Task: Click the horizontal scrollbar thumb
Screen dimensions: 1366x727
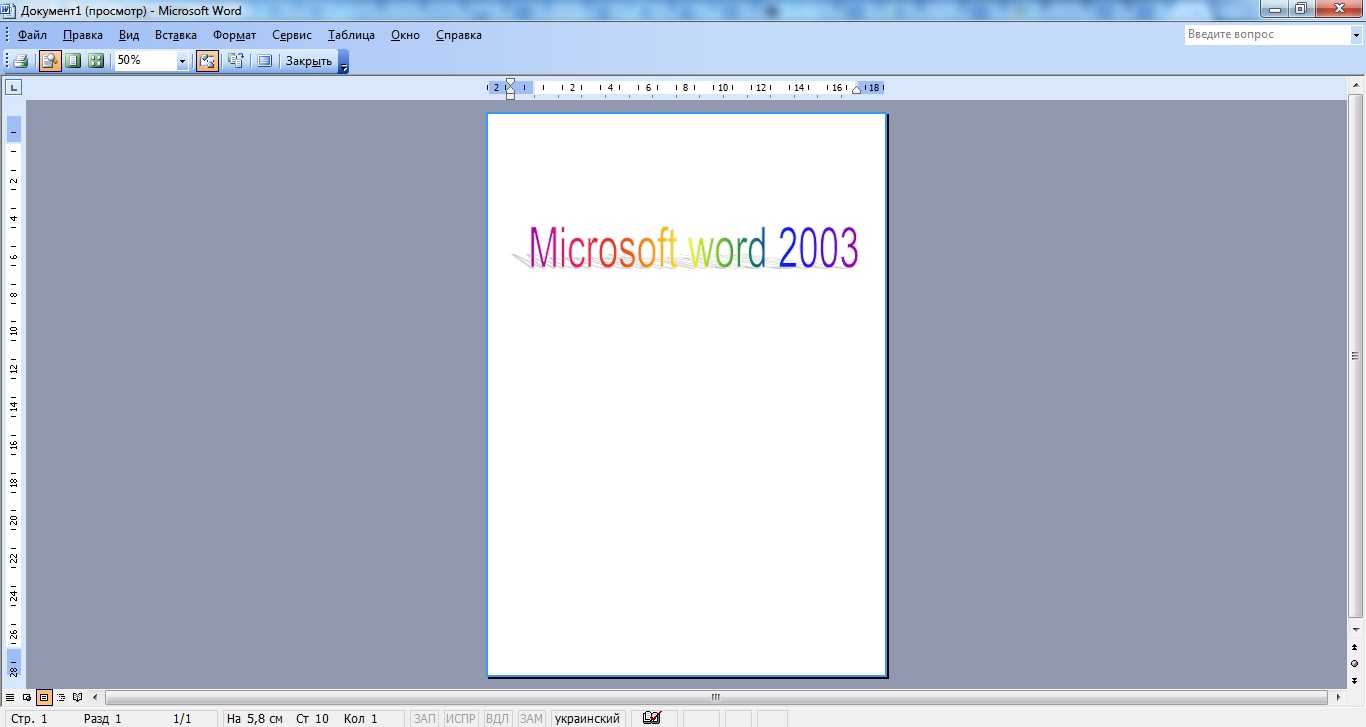Action: 716,697
